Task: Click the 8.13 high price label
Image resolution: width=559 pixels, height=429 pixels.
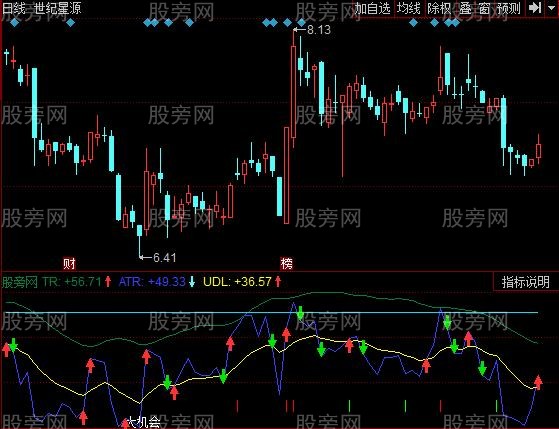Action: click(319, 30)
